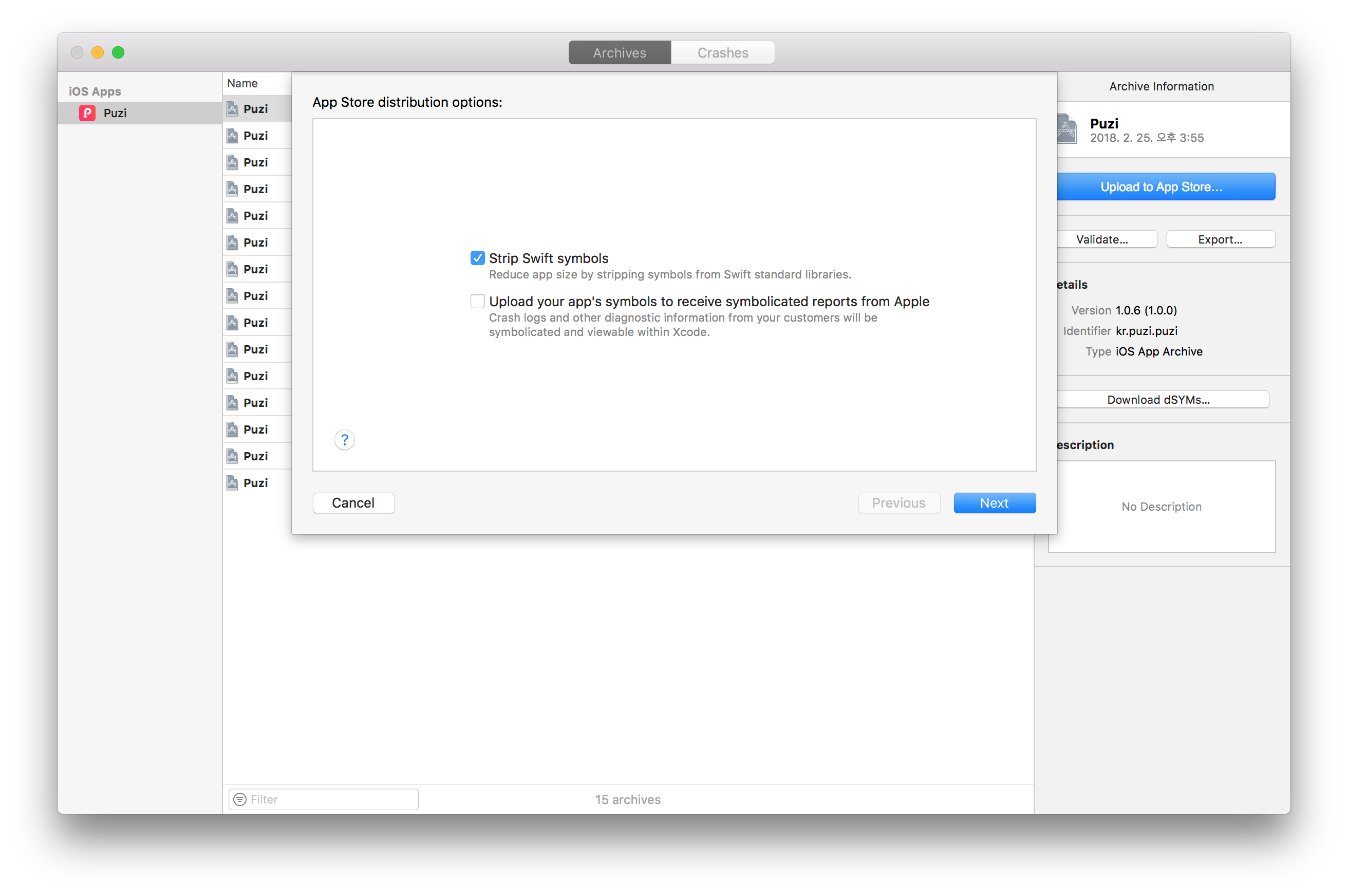
Task: Click the Next button in the dialog
Action: click(994, 503)
